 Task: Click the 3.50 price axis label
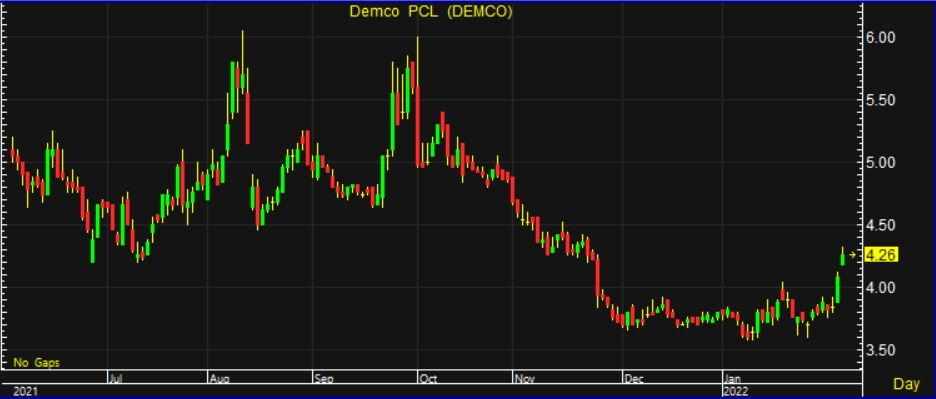pos(880,350)
